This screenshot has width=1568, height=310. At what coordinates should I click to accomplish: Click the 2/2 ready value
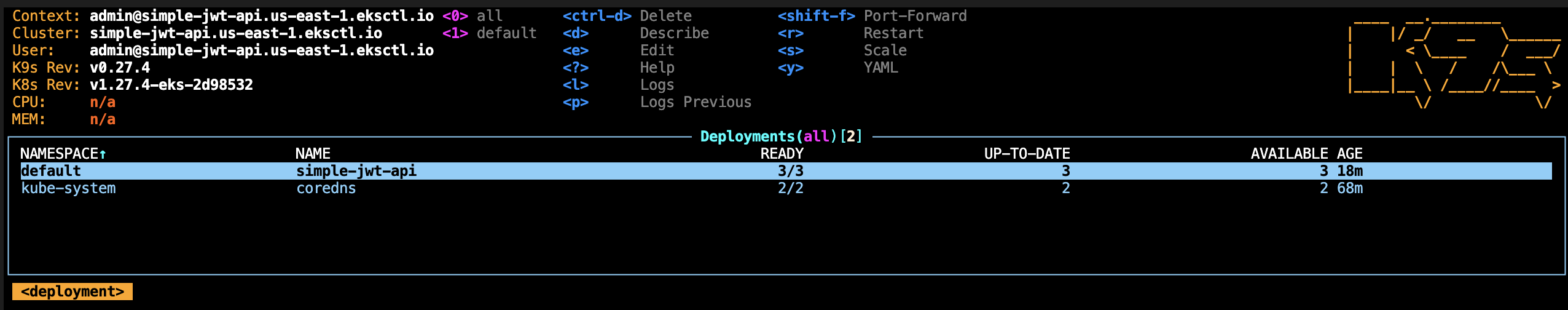tap(791, 188)
